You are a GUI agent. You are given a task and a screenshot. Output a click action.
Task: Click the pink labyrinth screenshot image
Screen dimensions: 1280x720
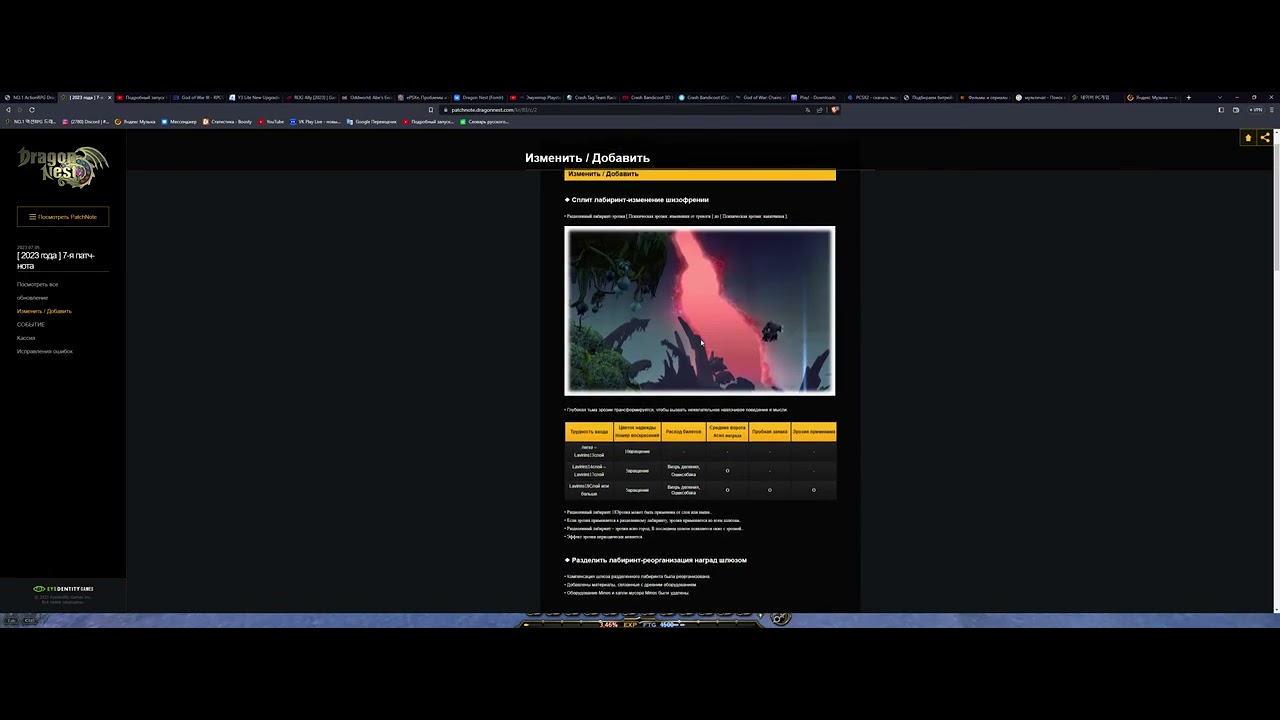click(700, 311)
